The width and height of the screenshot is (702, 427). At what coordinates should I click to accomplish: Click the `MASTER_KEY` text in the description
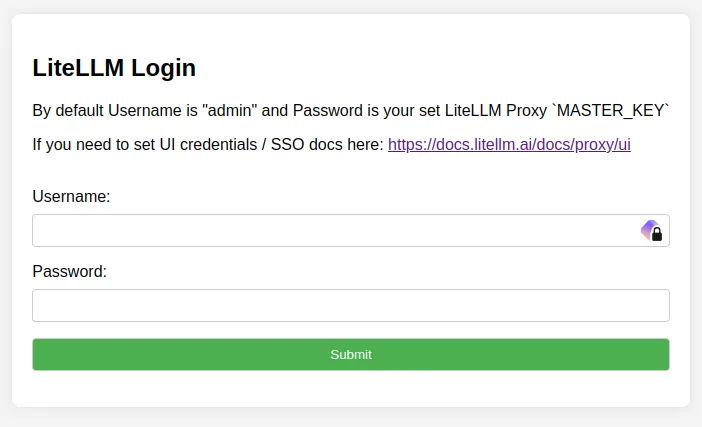[611, 110]
